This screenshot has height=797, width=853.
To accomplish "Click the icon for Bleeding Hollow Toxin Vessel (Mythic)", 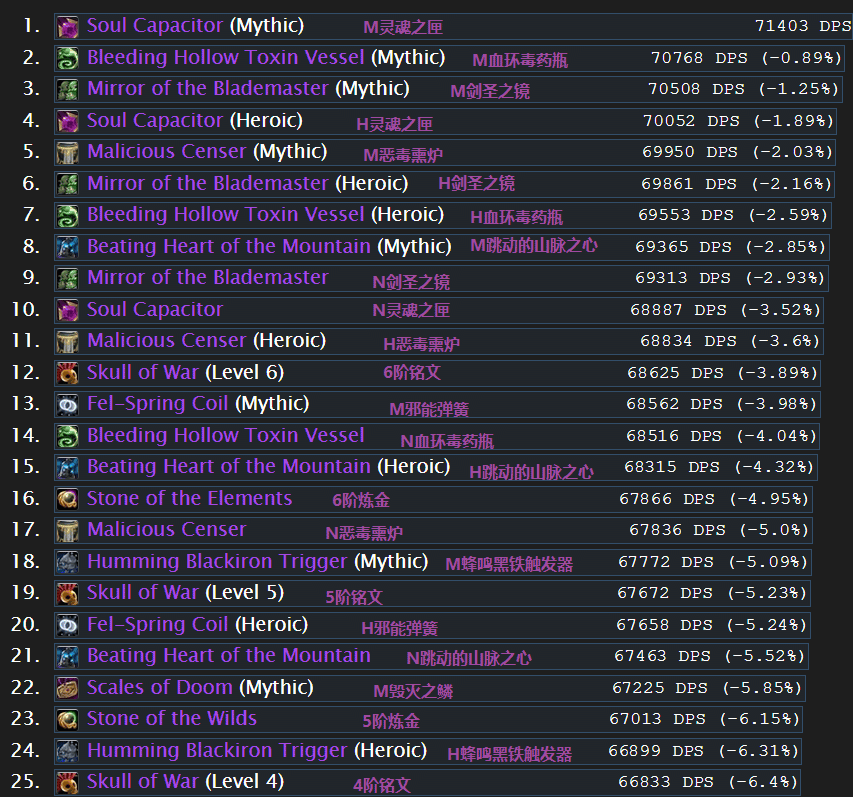I will point(68,58).
